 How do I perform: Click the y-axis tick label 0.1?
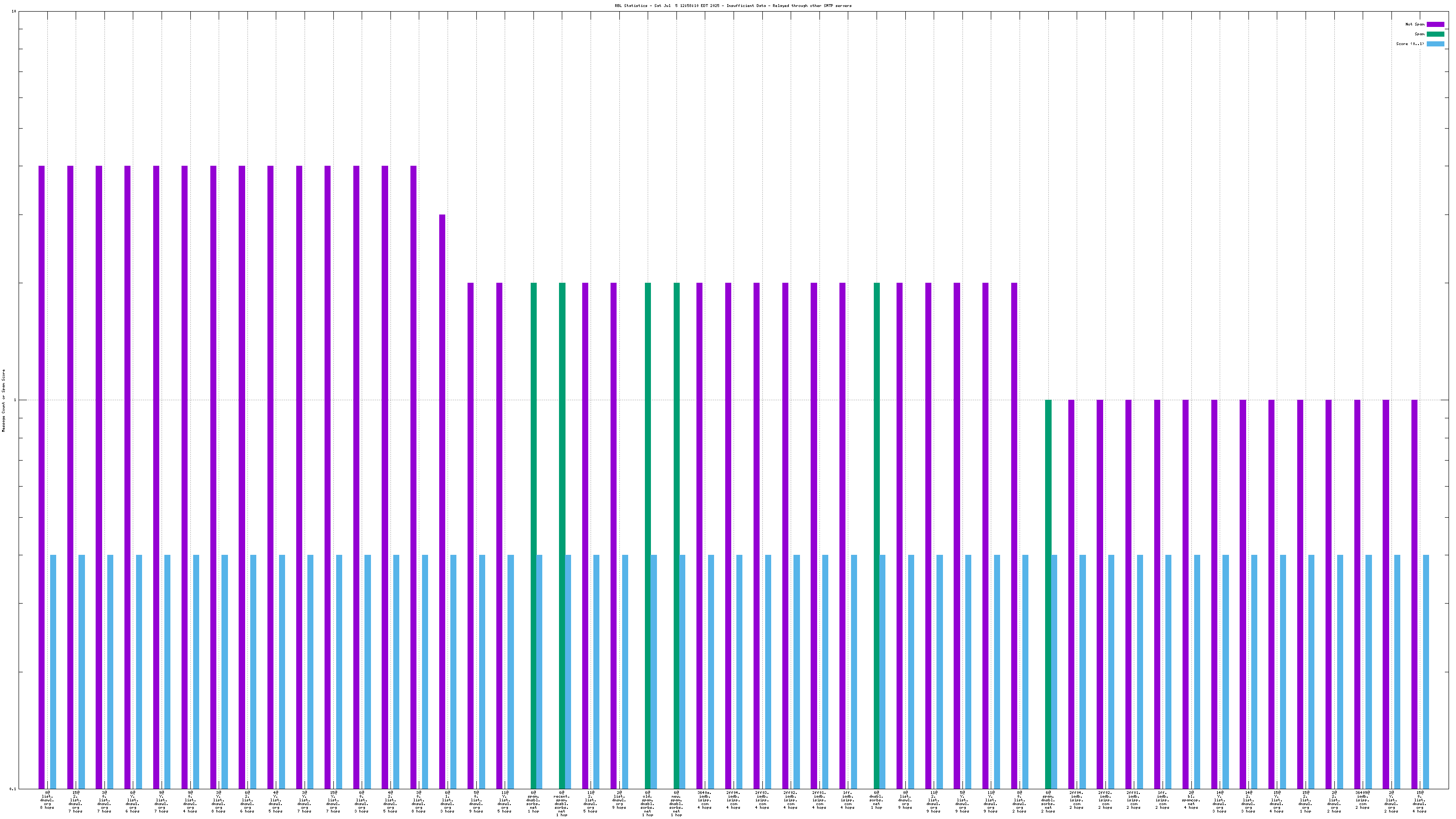(x=13, y=788)
